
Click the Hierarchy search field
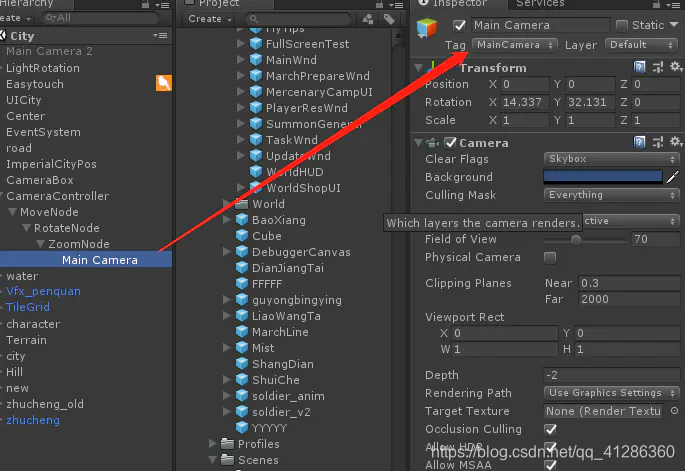[x=100, y=18]
